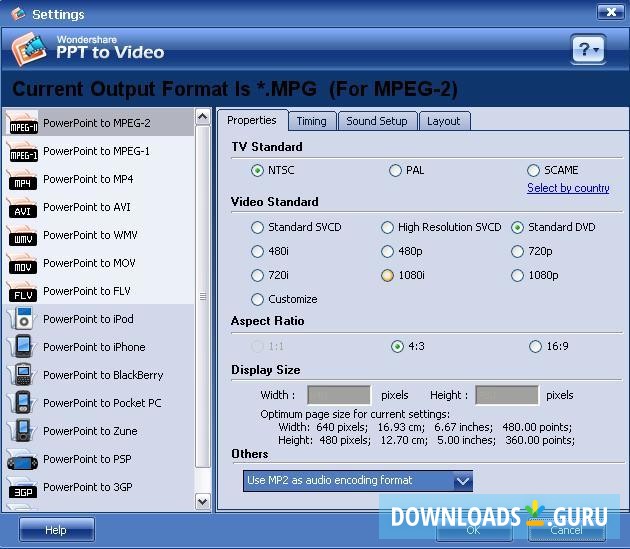Click the iPhone device icon
The image size is (630, 549).
pyautogui.click(x=23, y=347)
